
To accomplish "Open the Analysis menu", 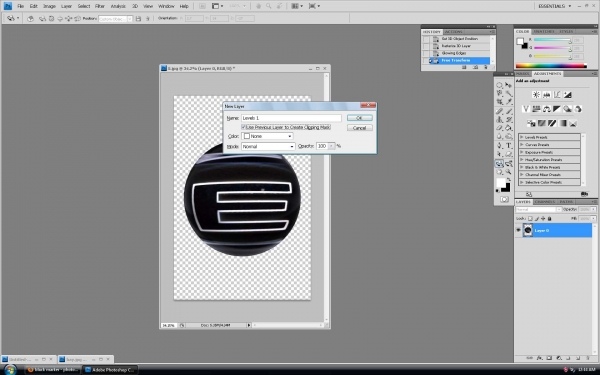I will [x=118, y=6].
